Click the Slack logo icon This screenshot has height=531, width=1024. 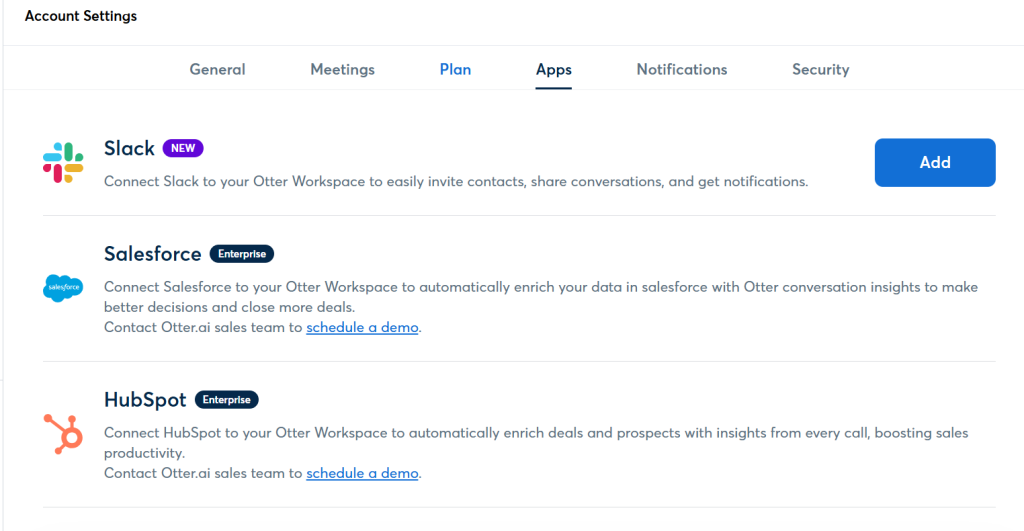point(63,163)
